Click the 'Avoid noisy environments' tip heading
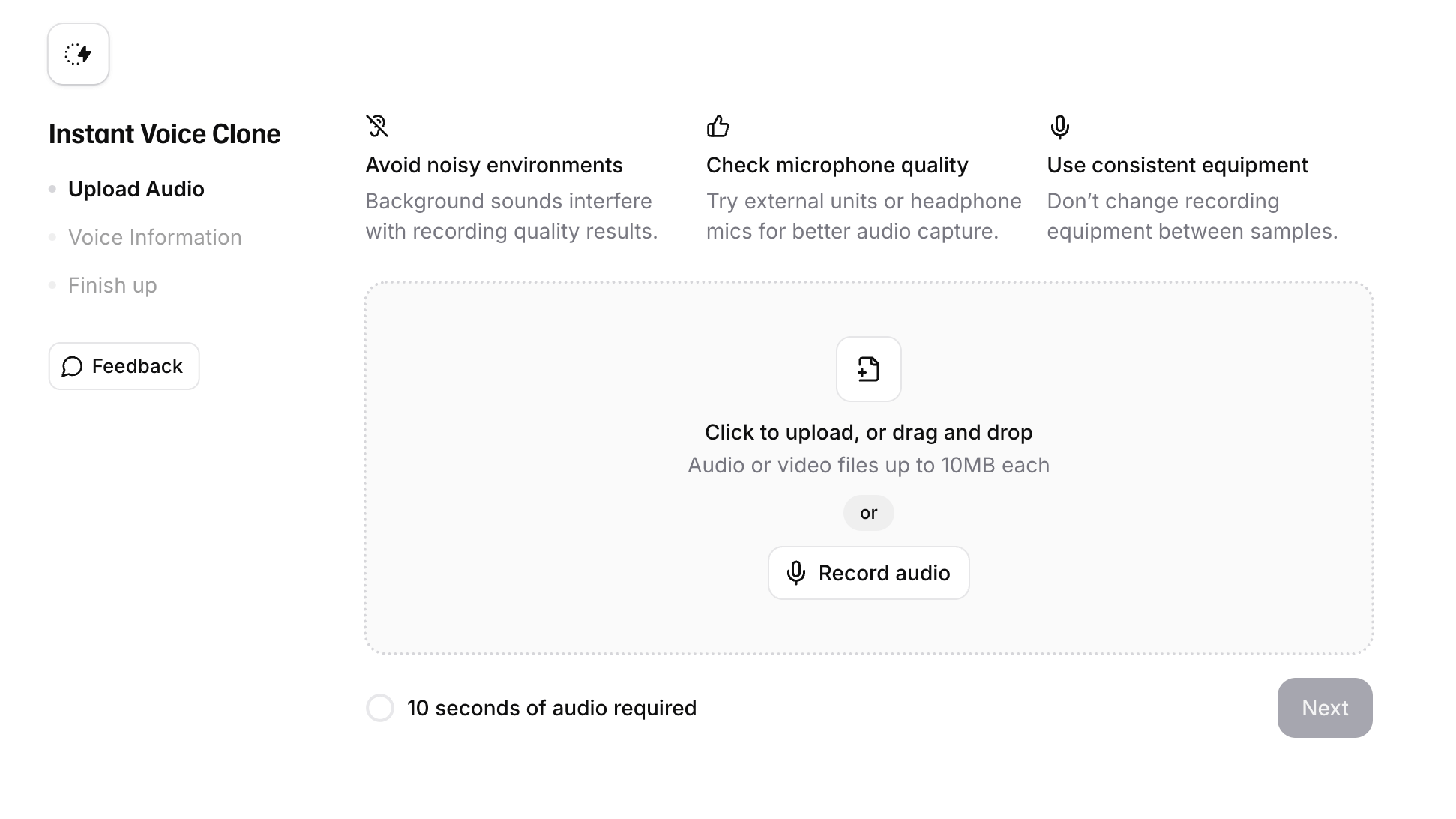This screenshot has width=1456, height=819. 493,165
